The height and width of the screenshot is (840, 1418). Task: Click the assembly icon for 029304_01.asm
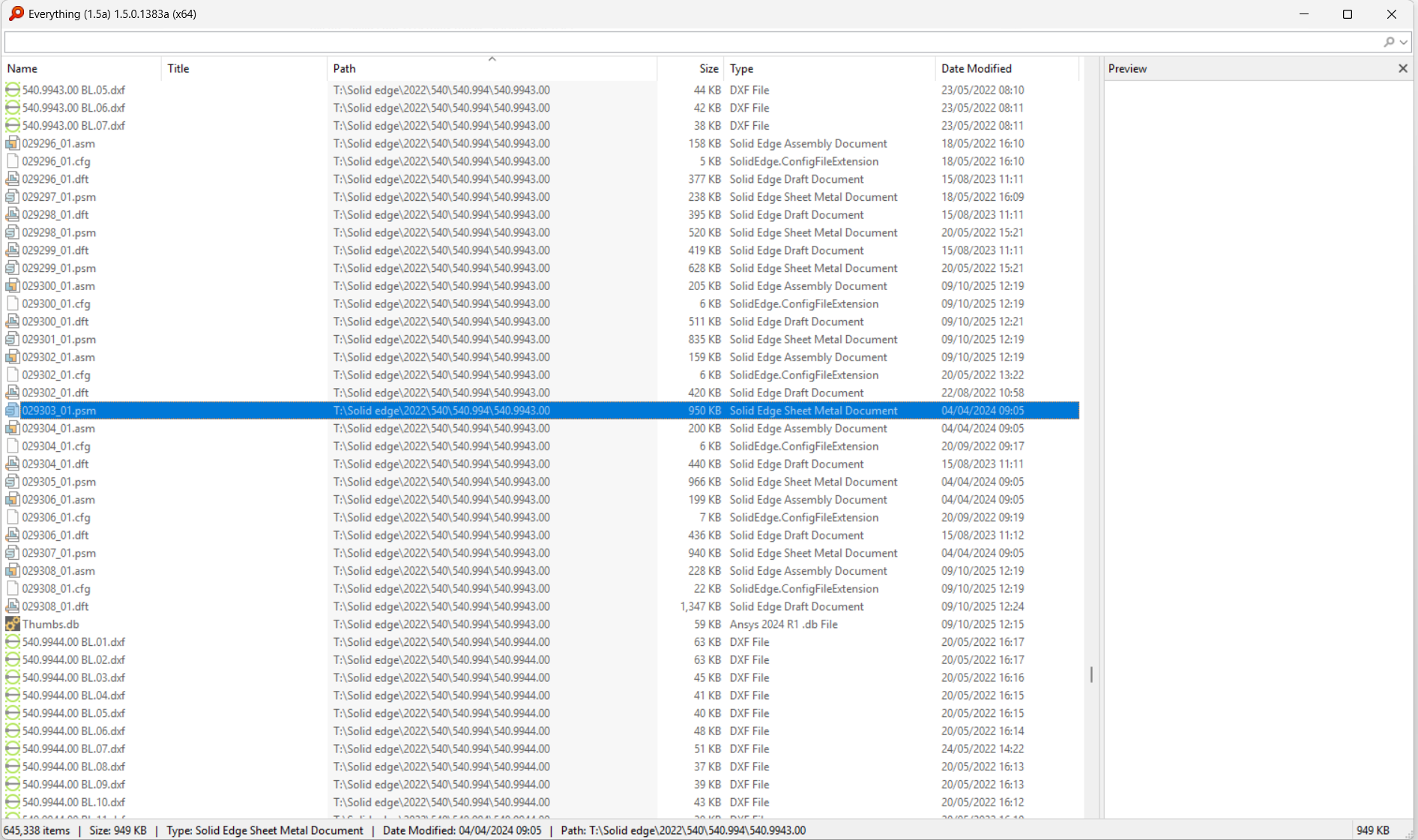point(13,428)
